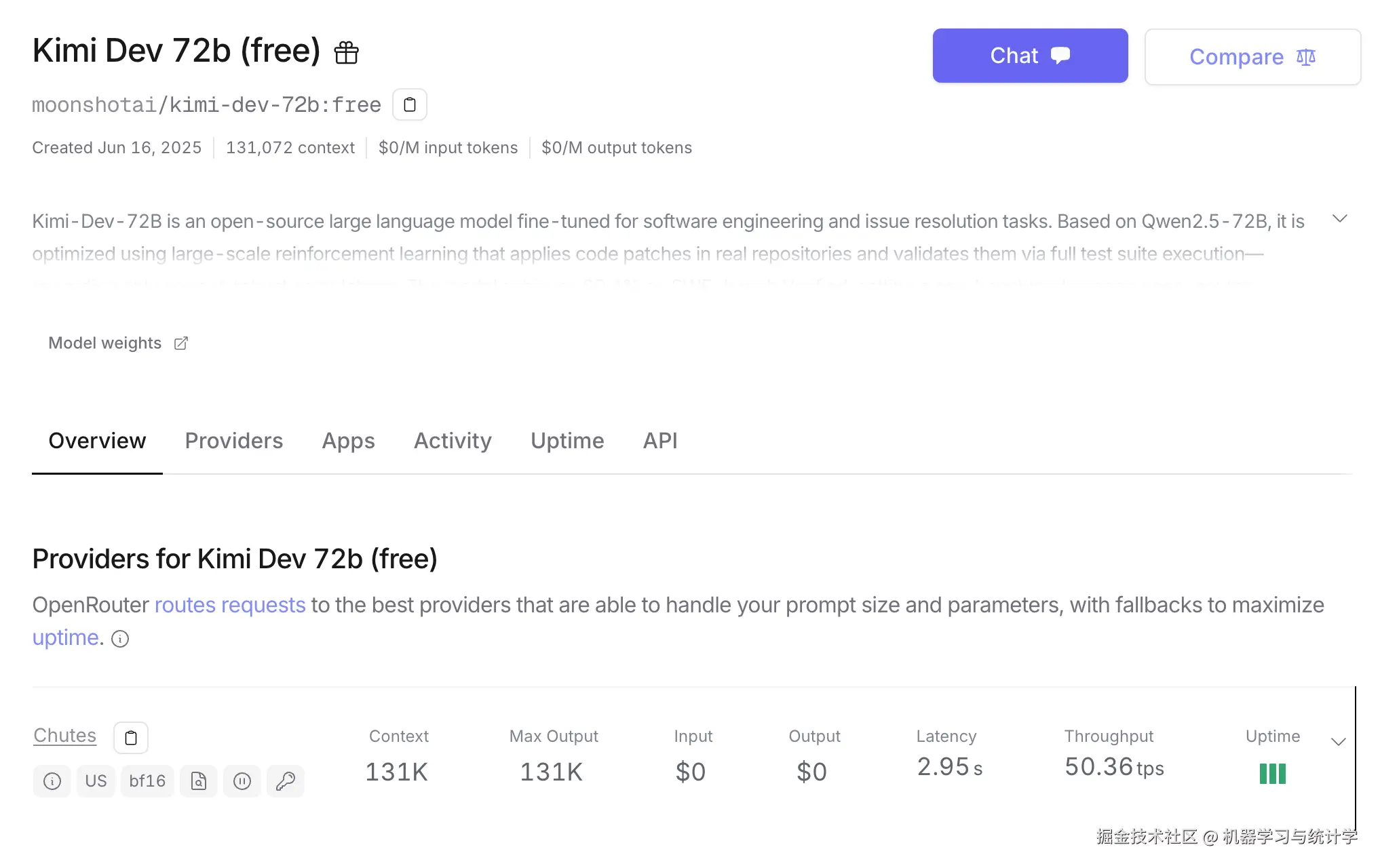
Task: Start a chat with Kimi Dev 72b
Action: [x=1030, y=56]
